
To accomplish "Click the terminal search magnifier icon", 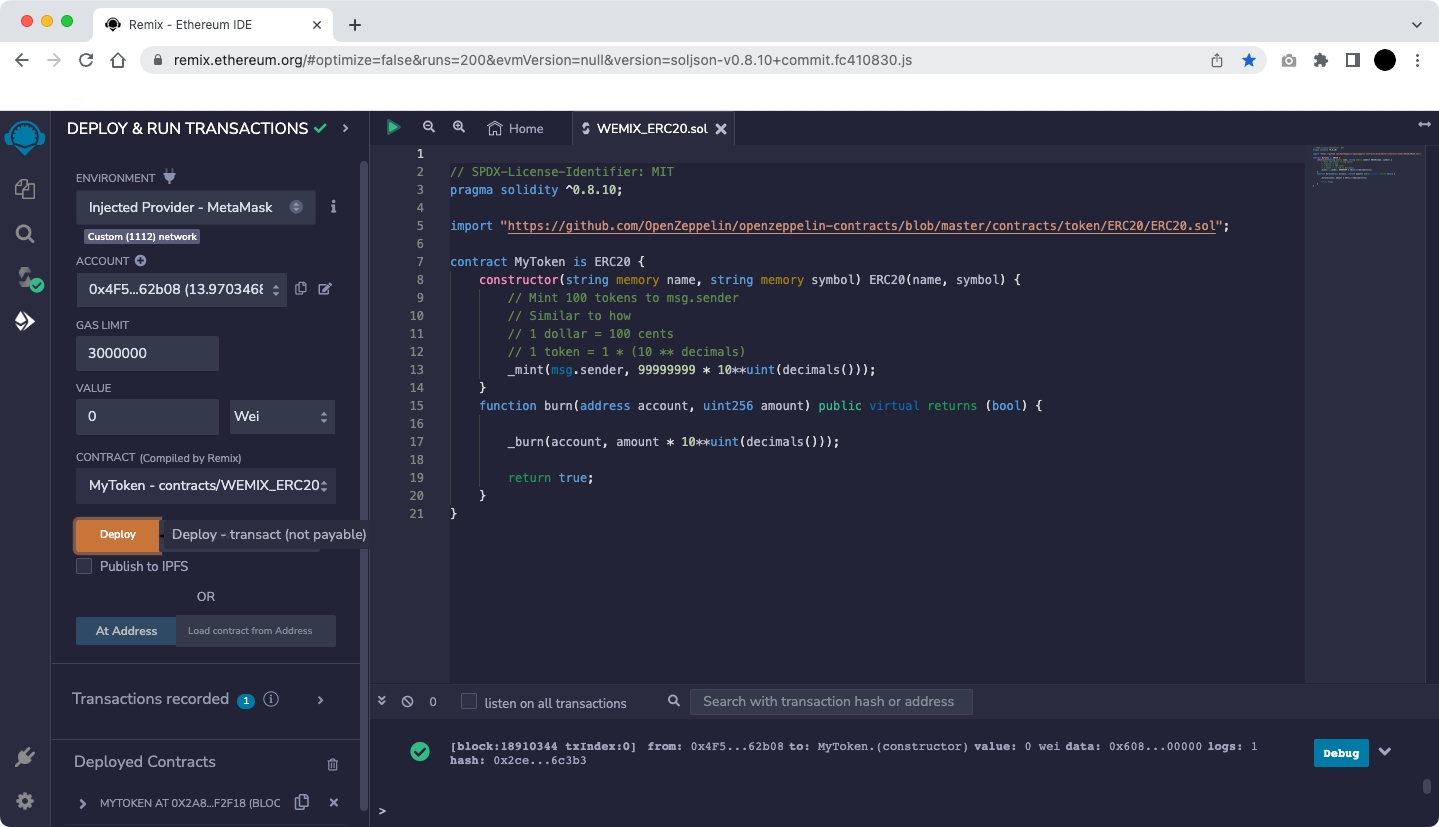I will point(674,701).
